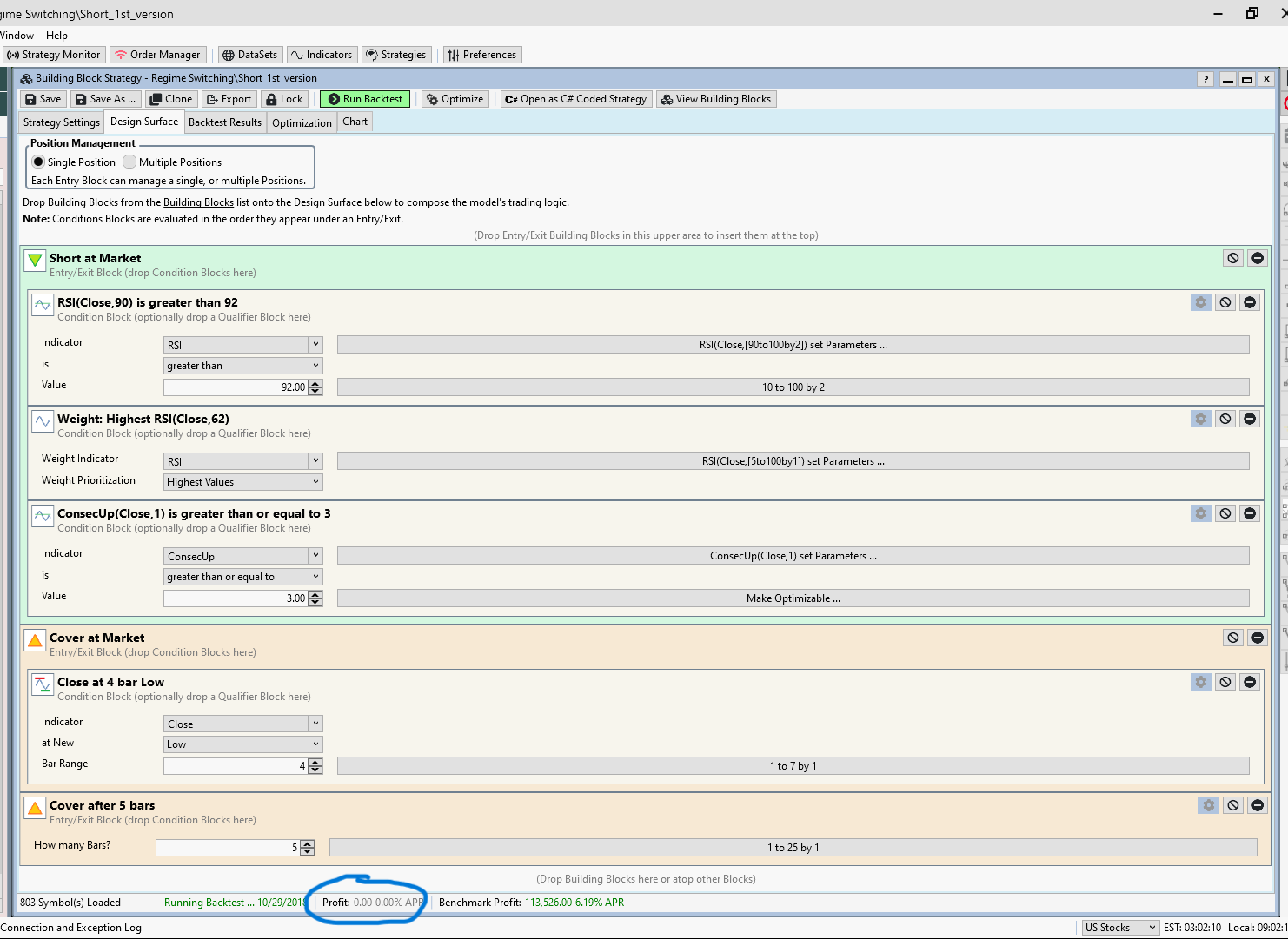This screenshot has height=939, width=1288.
Task: Click the gear icon on the RSI condition block
Action: click(x=1200, y=302)
